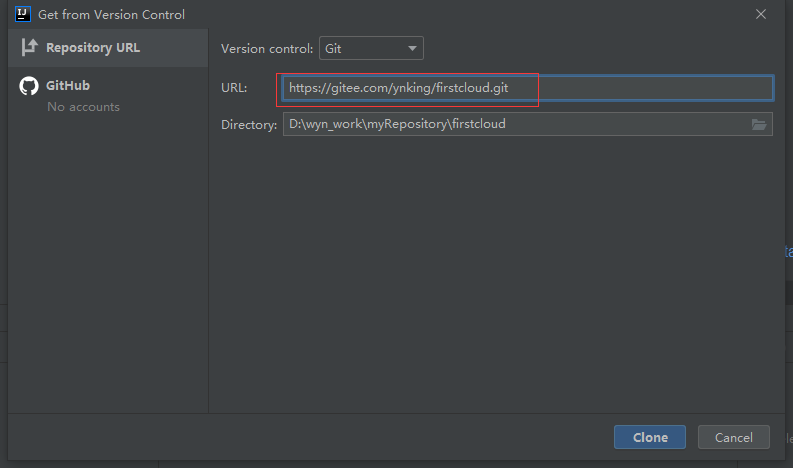Open the Version control Git dropdown
Image resolution: width=793 pixels, height=468 pixels.
coord(371,49)
